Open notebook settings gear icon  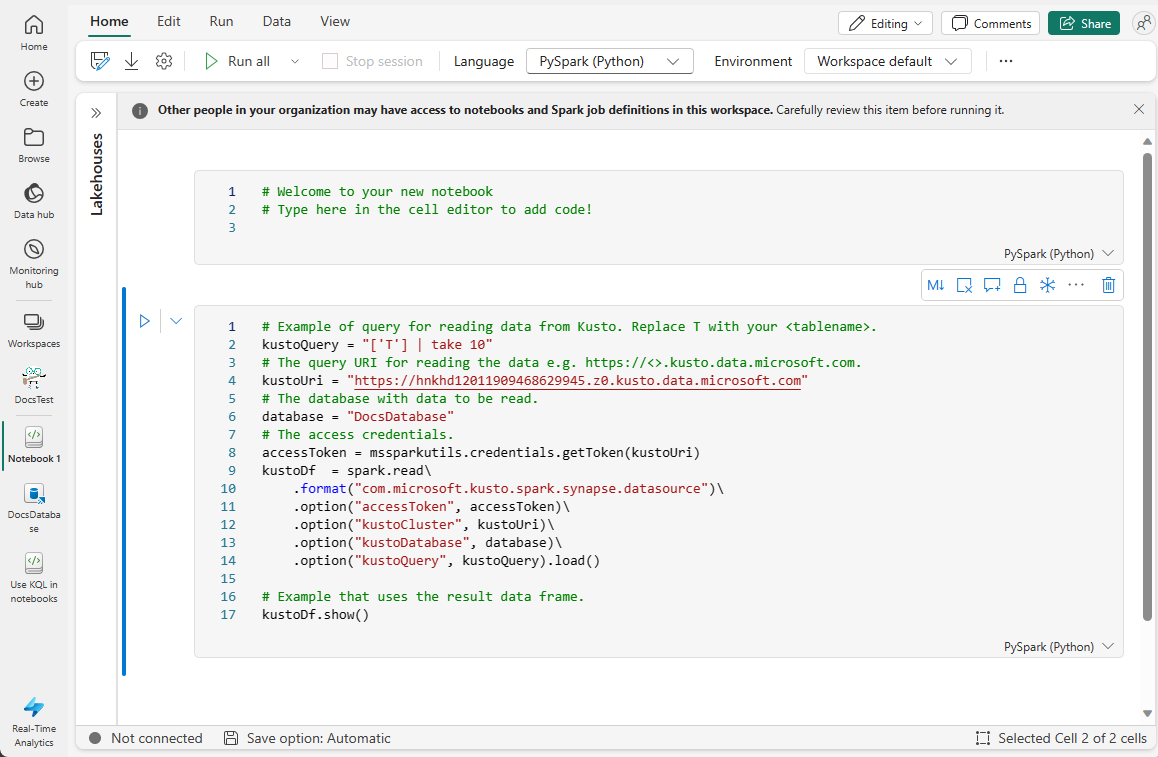[164, 61]
